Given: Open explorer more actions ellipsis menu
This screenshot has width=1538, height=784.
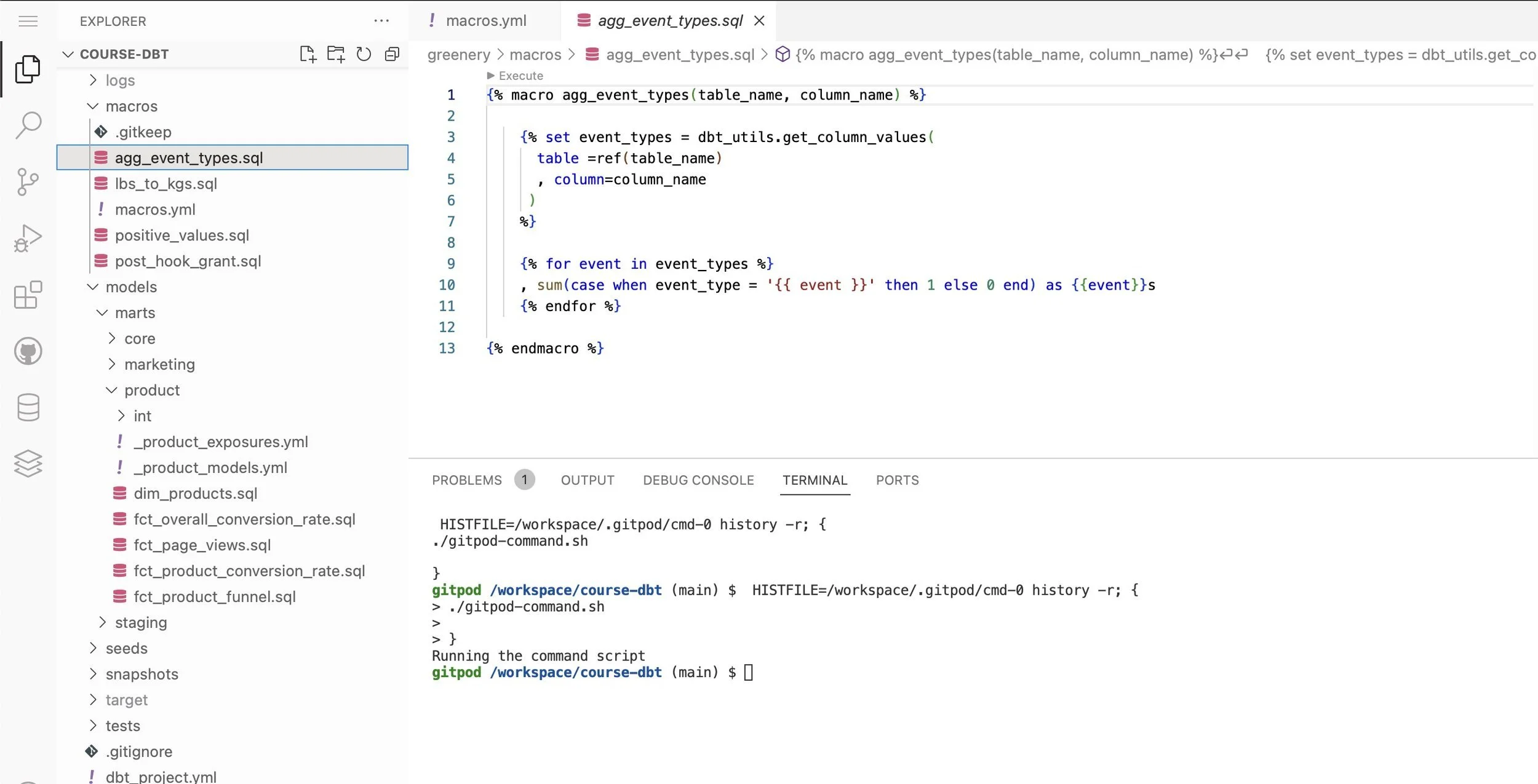Looking at the screenshot, I should (381, 21).
